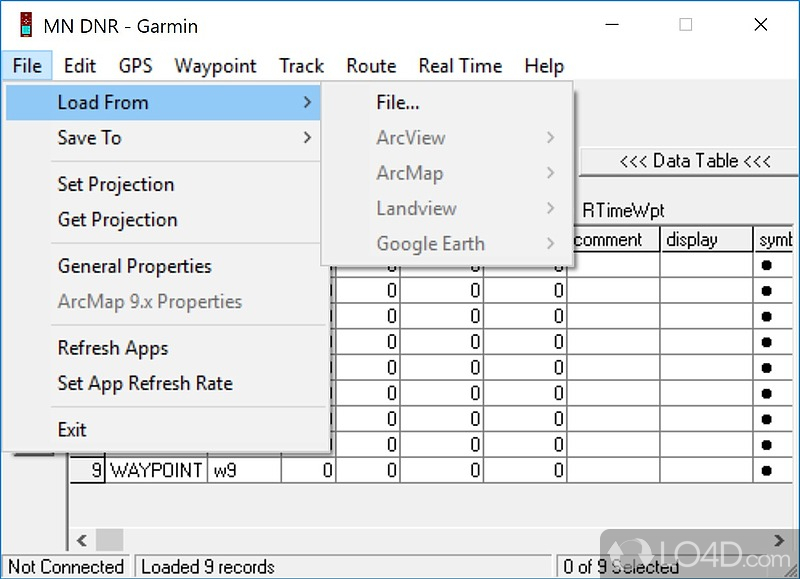Choose Set App Refresh Rate
The height and width of the screenshot is (579, 800).
[x=145, y=383]
